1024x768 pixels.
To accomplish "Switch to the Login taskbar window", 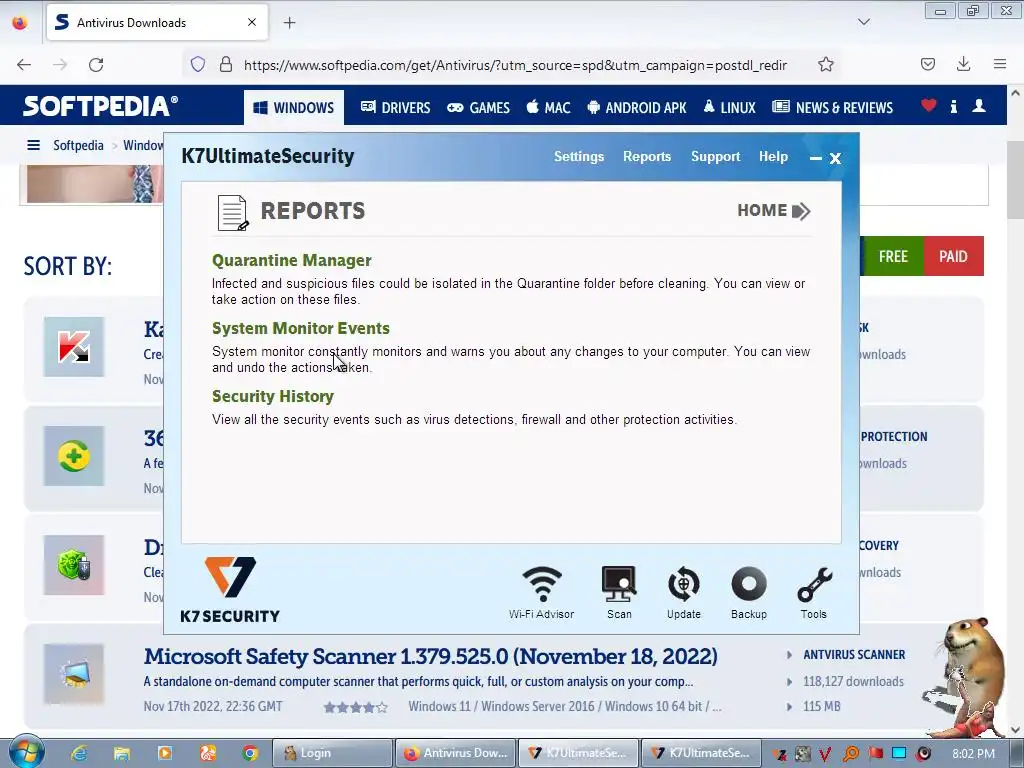I will pyautogui.click(x=332, y=753).
